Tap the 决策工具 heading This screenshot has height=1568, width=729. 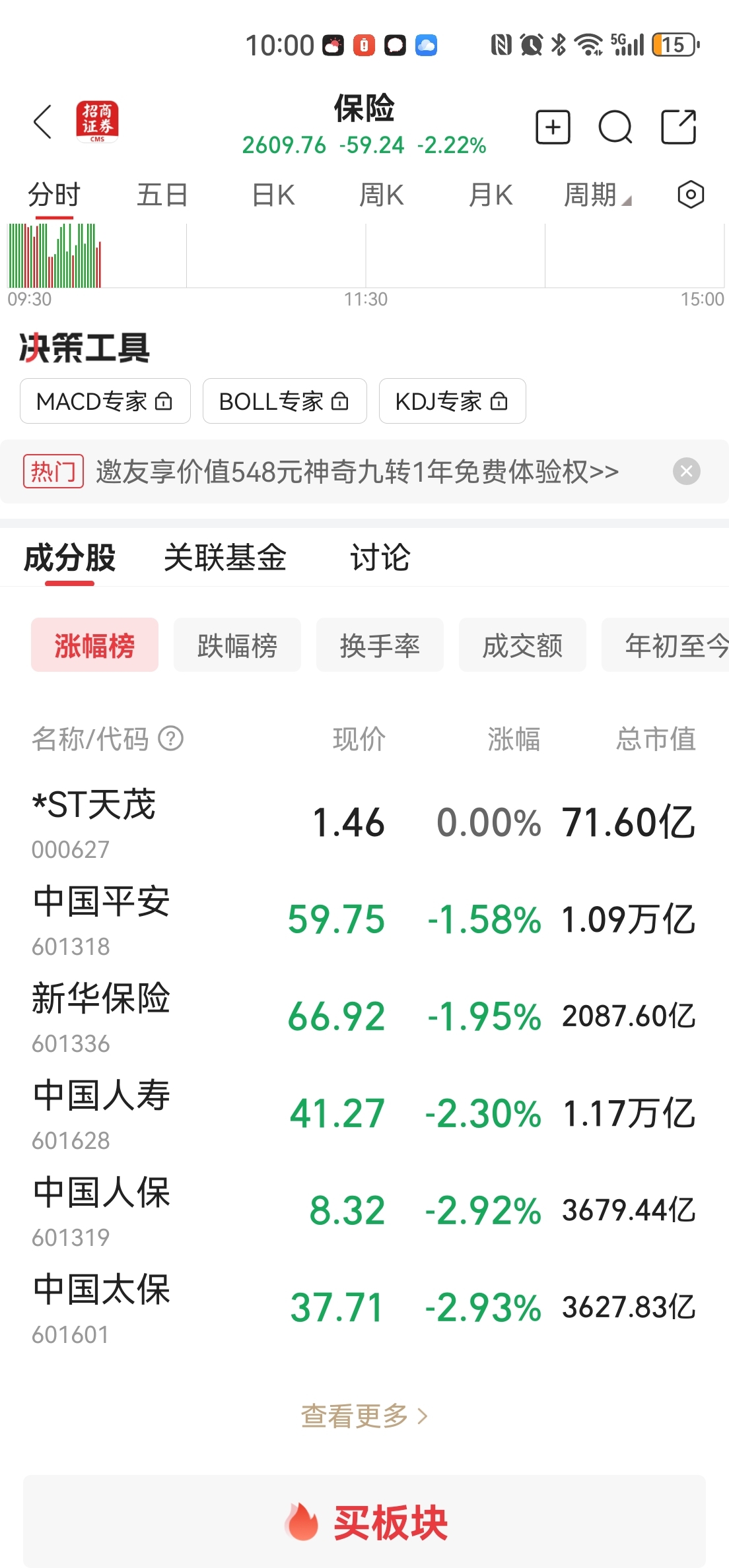[x=85, y=347]
